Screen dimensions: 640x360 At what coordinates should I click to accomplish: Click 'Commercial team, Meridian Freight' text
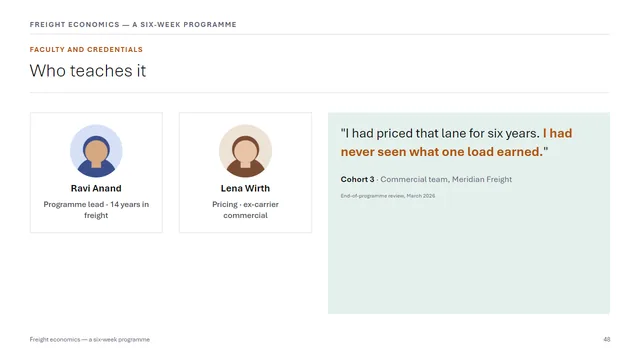click(446, 179)
